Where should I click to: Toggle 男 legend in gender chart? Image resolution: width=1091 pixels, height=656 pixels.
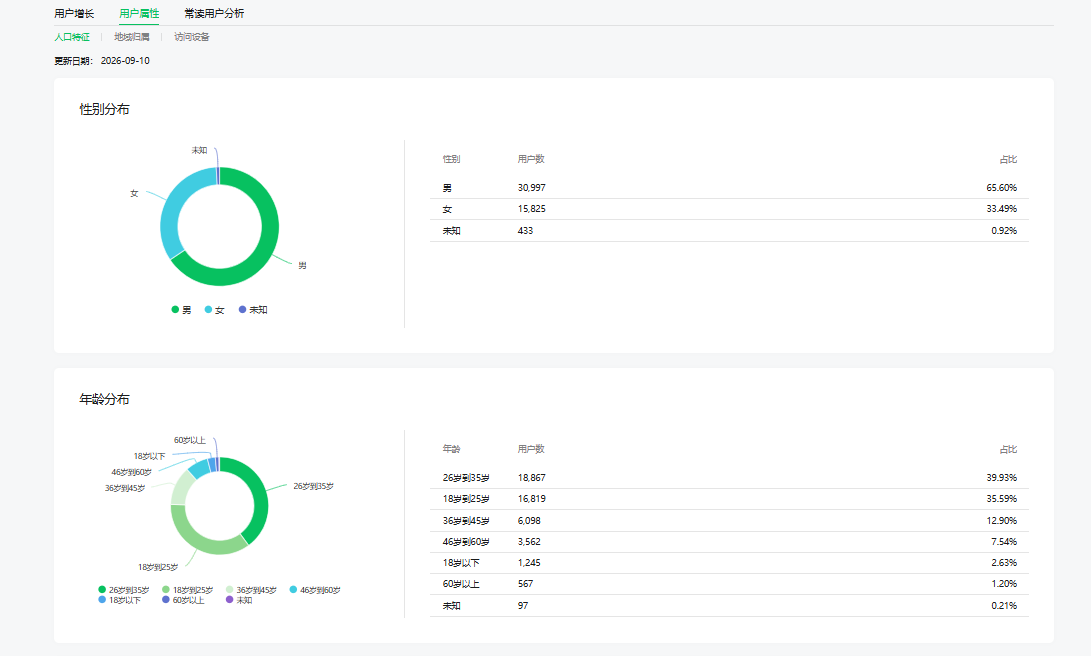pos(181,310)
